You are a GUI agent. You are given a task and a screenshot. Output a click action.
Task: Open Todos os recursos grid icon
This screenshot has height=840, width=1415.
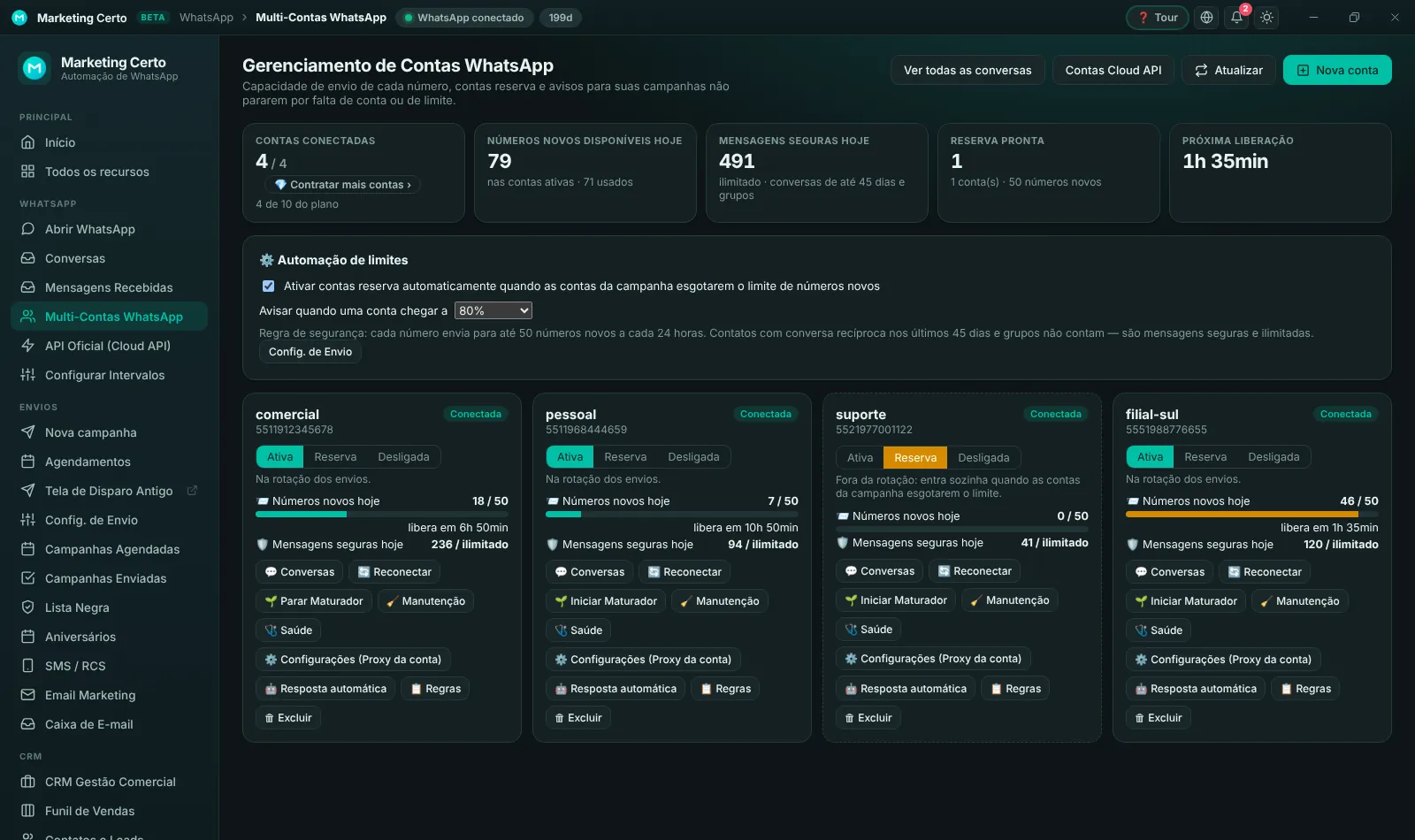tap(28, 172)
